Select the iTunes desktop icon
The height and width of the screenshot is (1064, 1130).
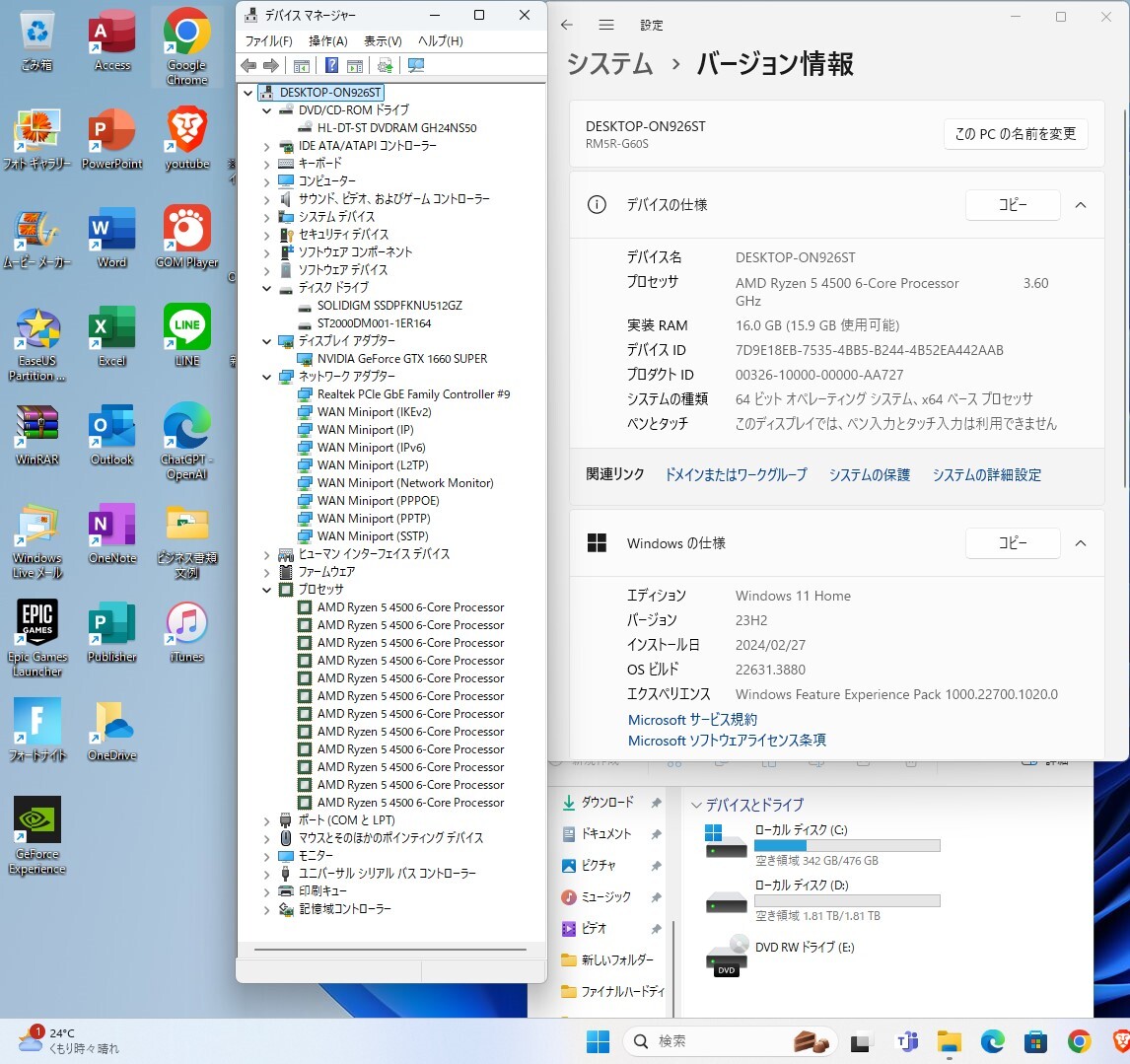click(x=187, y=631)
